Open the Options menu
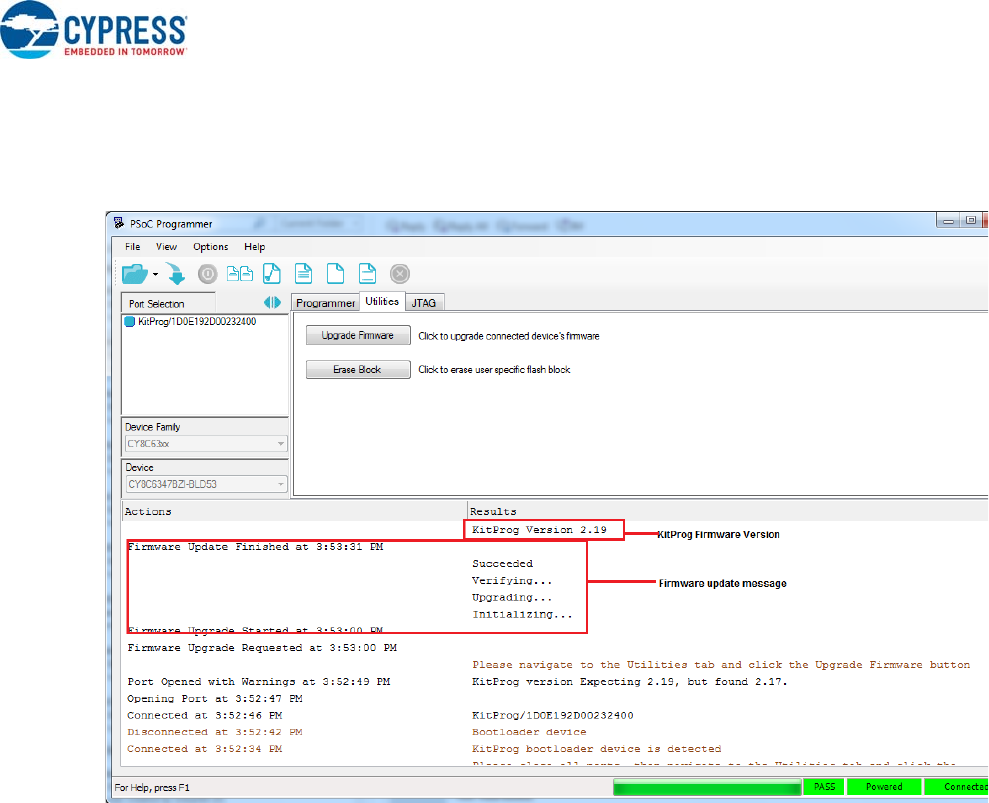The width and height of the screenshot is (989, 803). coord(210,246)
